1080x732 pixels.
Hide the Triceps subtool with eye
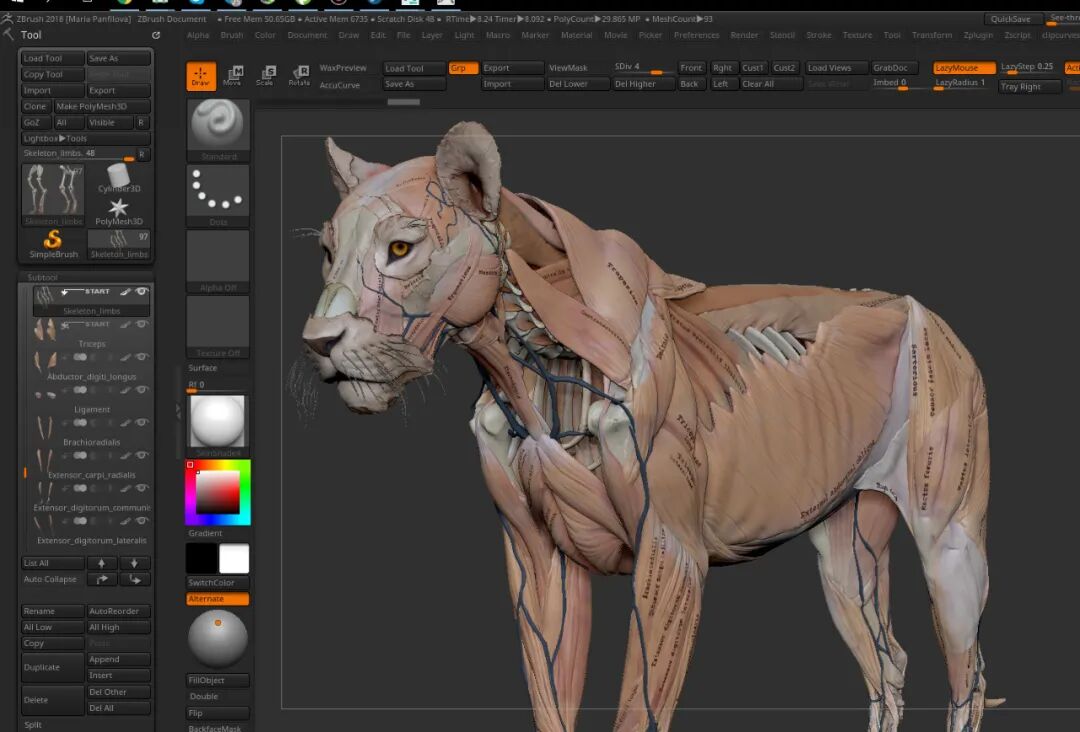142,324
